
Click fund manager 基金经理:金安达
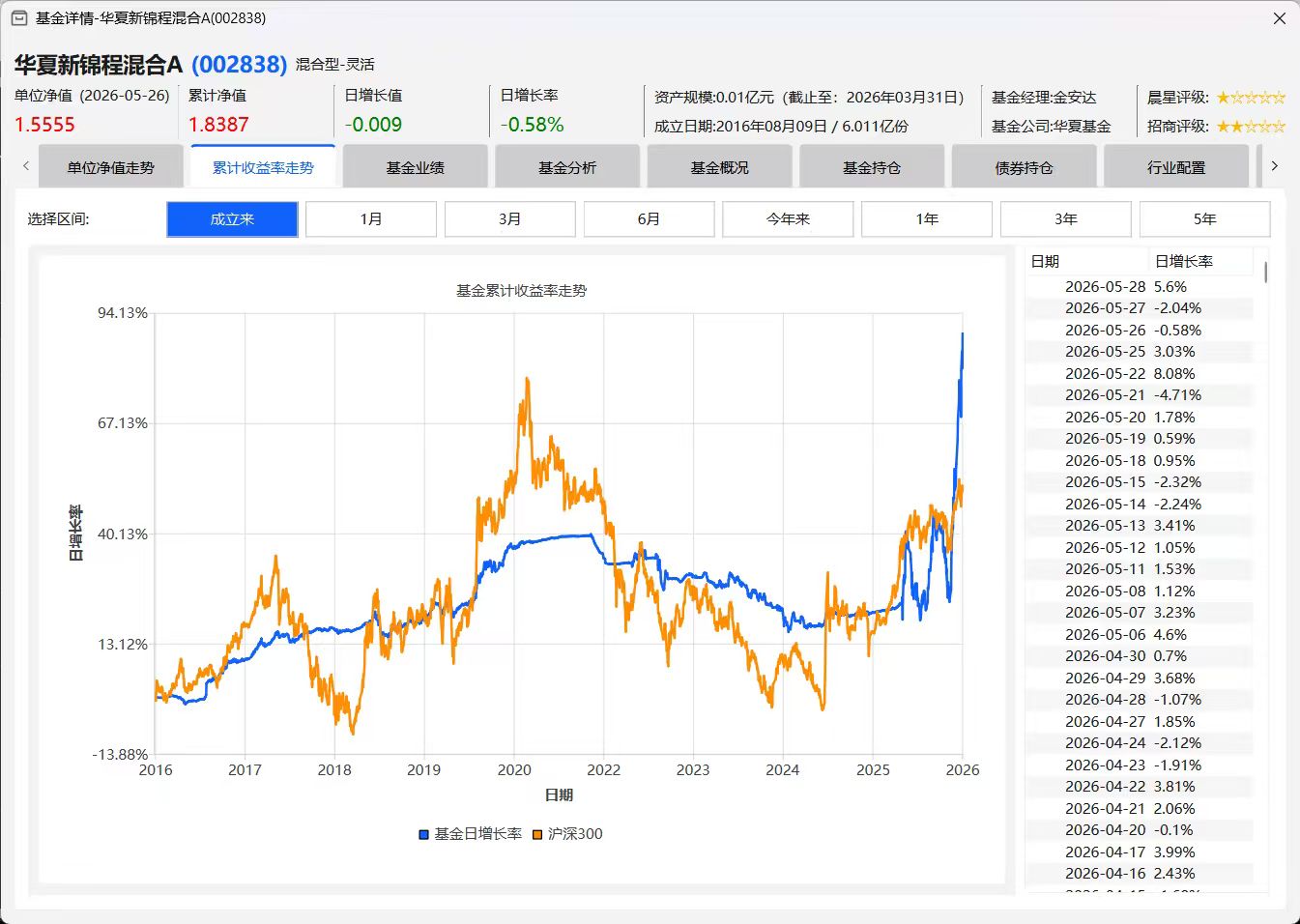(x=1044, y=98)
